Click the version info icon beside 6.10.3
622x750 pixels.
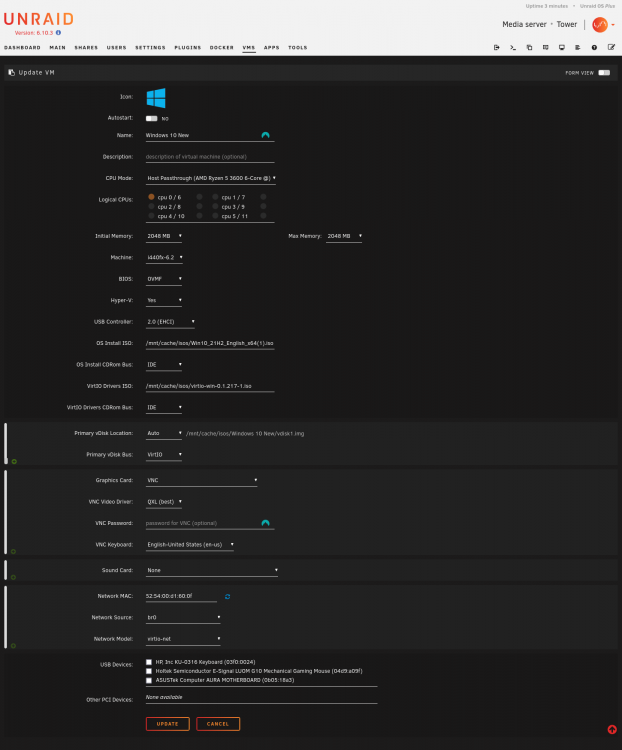click(58, 33)
